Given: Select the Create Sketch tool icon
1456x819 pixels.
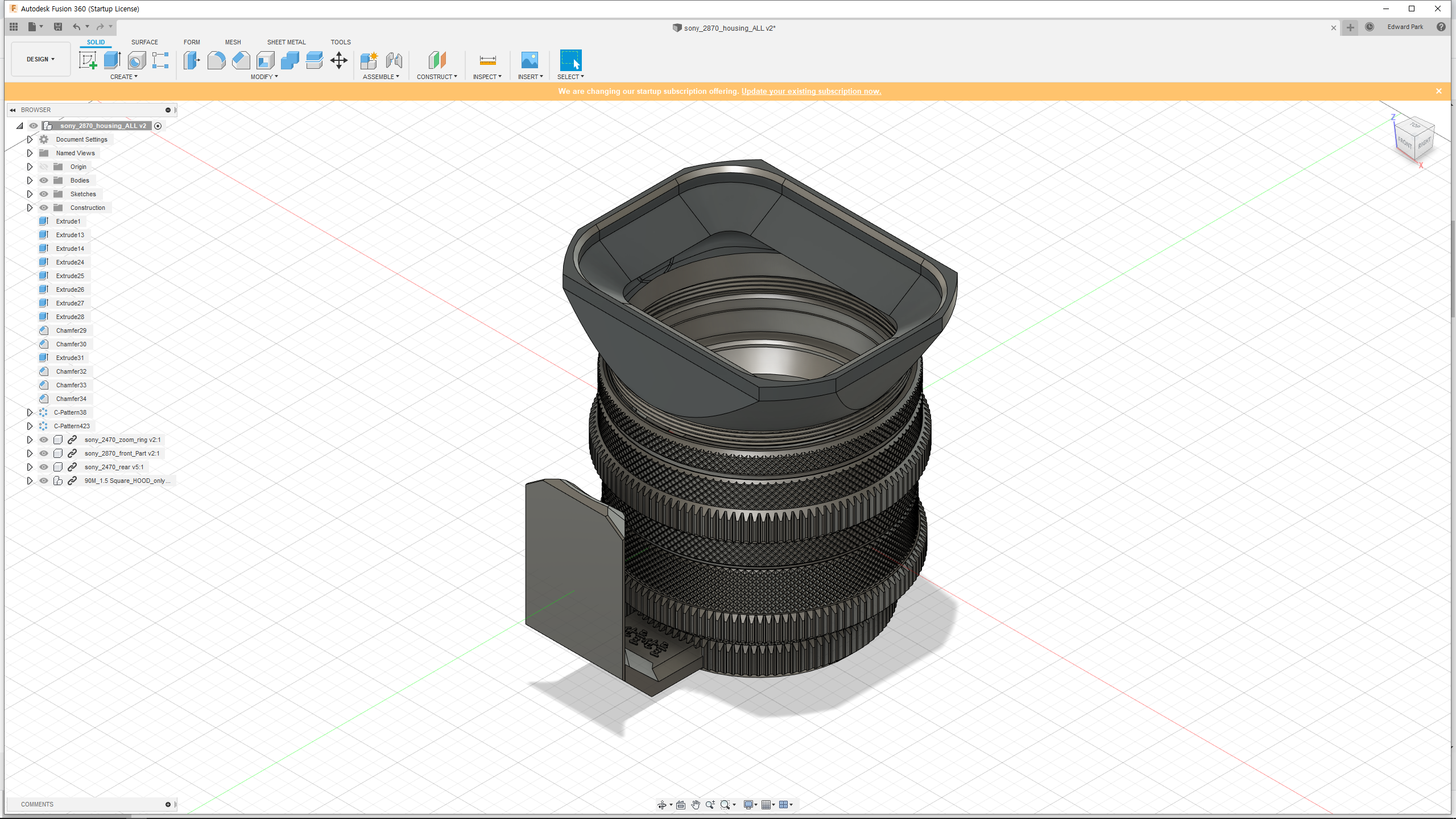Looking at the screenshot, I should coord(88,60).
